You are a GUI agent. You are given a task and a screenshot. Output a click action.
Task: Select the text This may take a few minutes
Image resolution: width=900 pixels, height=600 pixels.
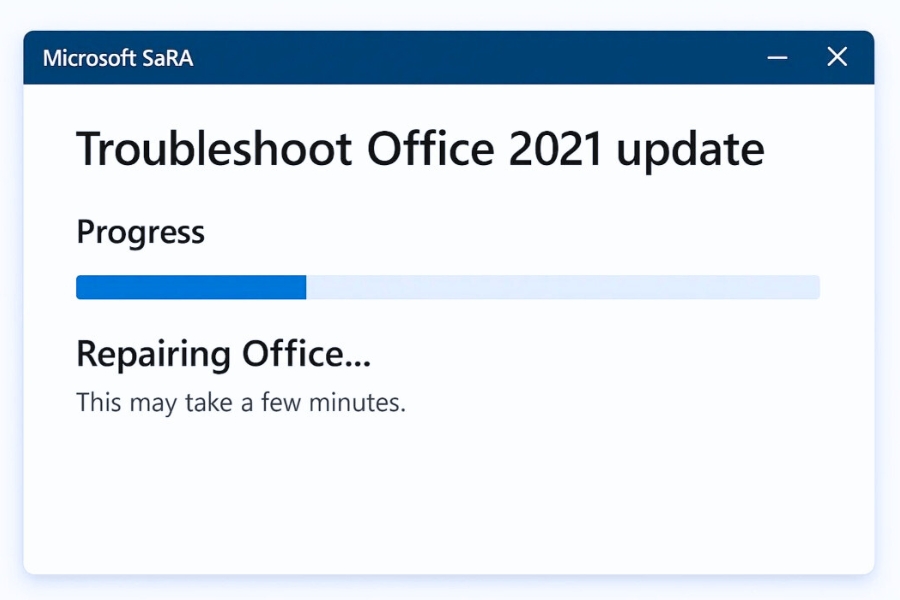(x=241, y=402)
